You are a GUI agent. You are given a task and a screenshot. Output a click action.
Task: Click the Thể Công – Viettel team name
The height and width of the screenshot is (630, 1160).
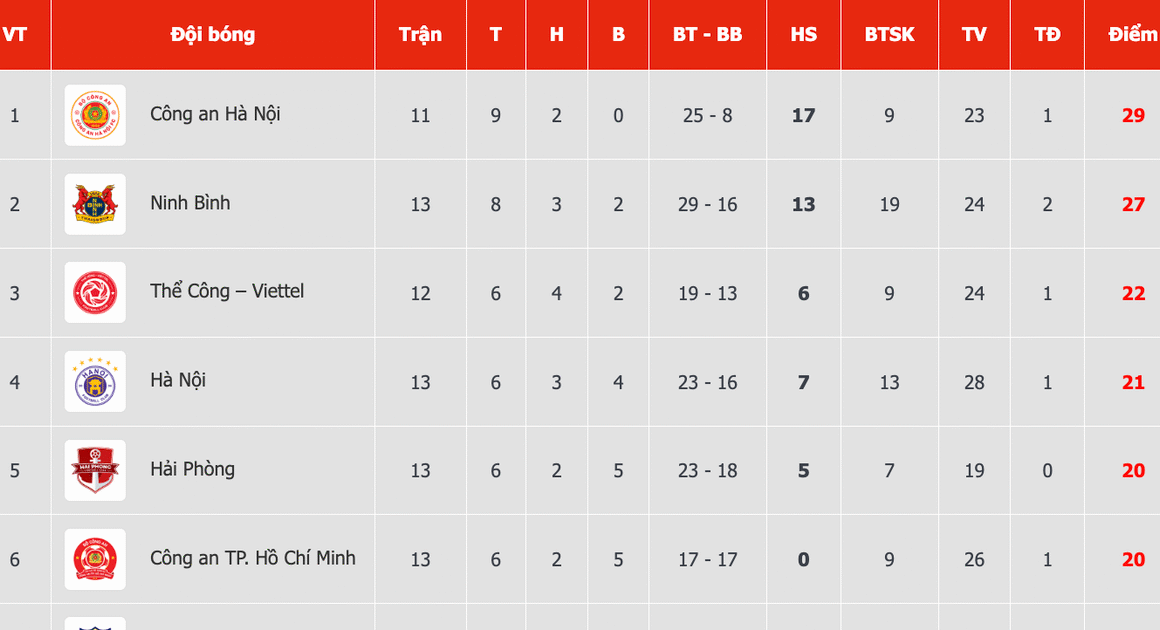[227, 292]
